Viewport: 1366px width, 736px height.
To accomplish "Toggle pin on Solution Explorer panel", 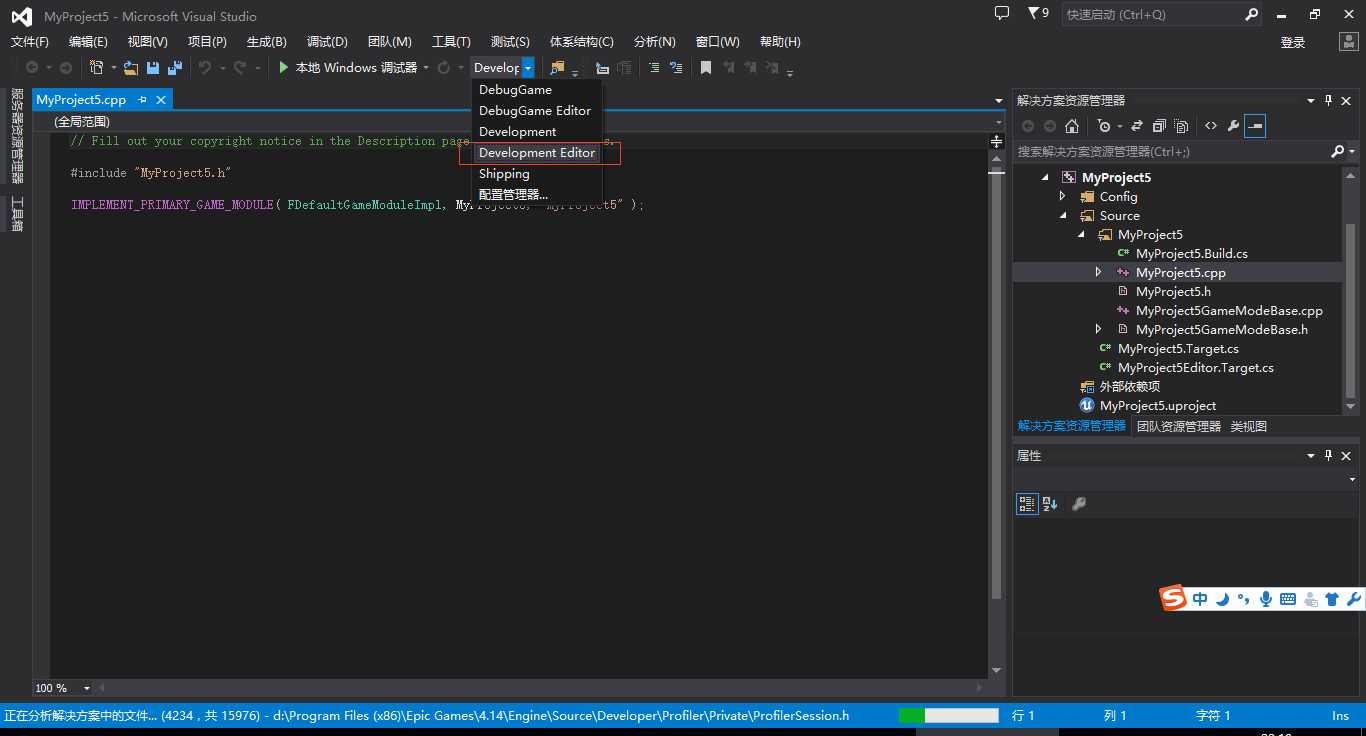I will click(1329, 100).
